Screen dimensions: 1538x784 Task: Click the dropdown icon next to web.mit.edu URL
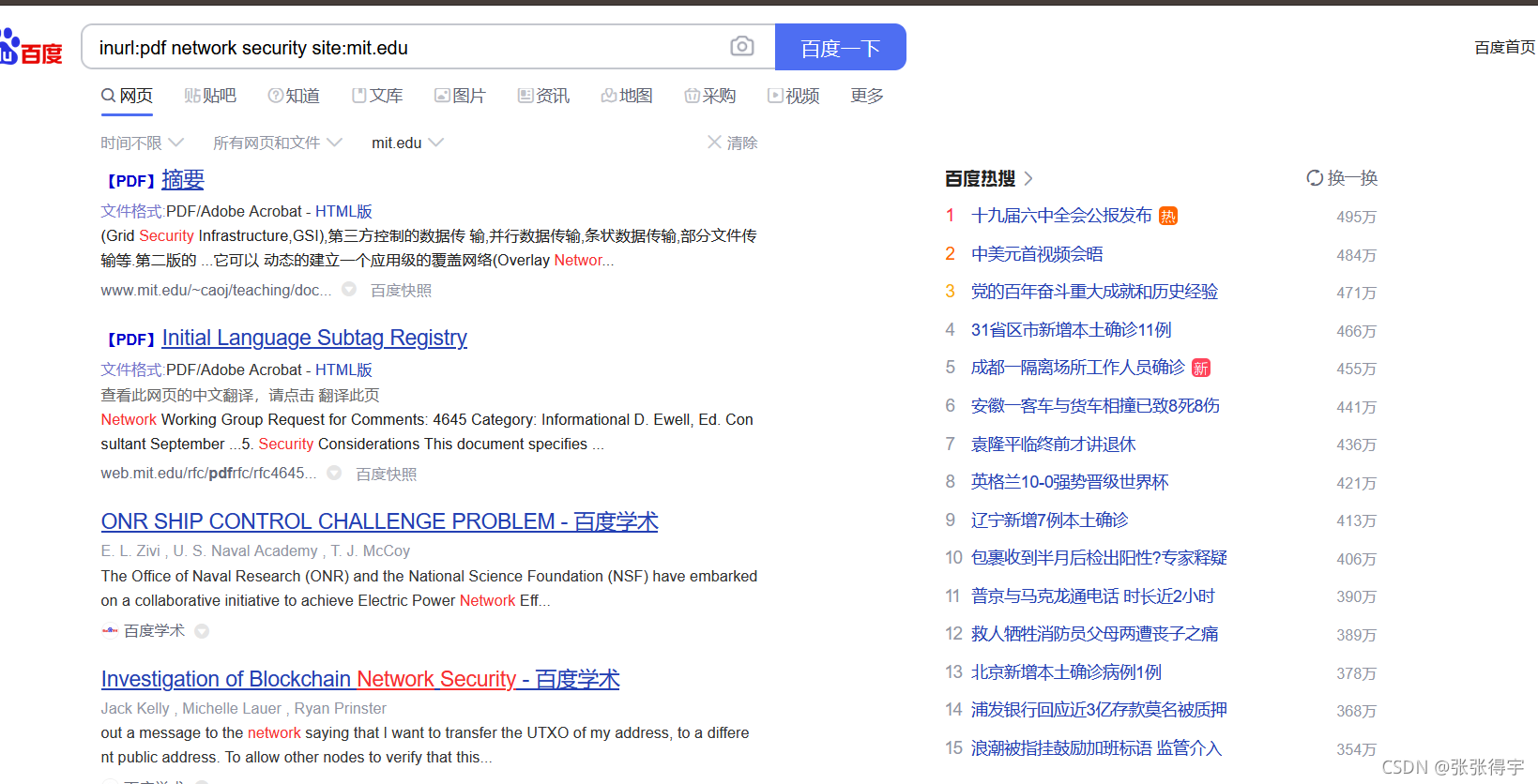coord(334,474)
